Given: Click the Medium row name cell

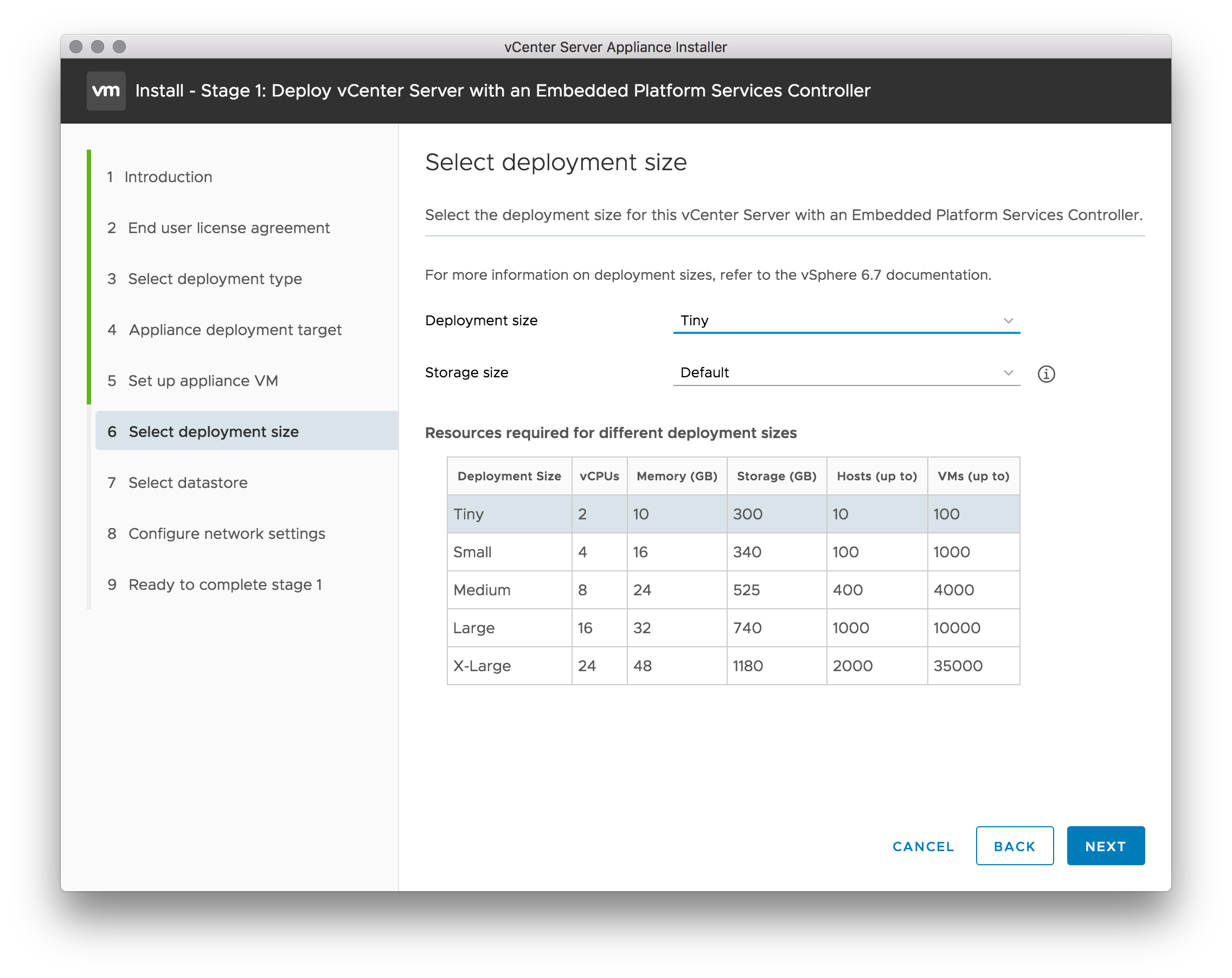Looking at the screenshot, I should (509, 589).
